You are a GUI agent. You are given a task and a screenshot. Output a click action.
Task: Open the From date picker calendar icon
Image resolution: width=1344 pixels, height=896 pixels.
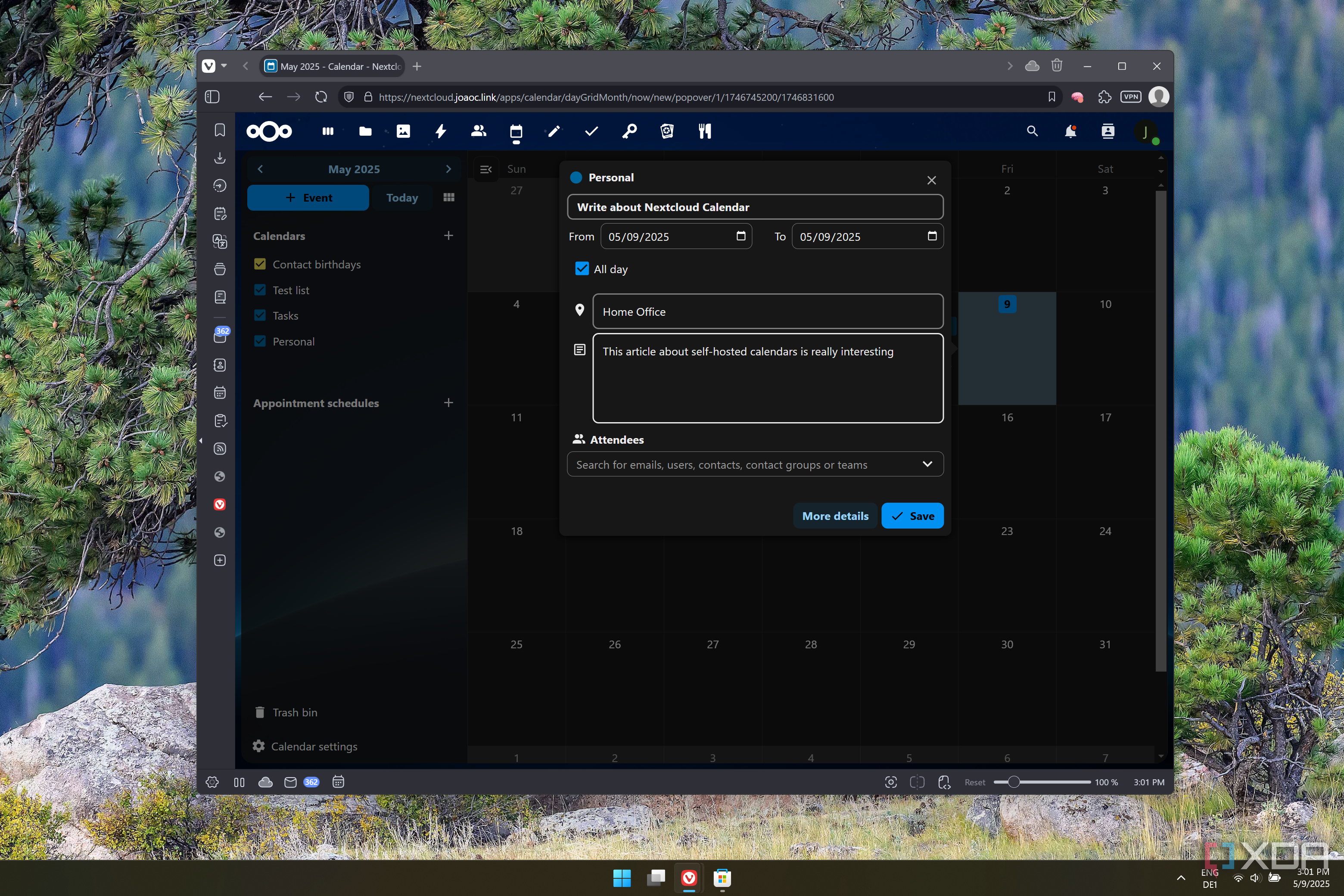(x=741, y=236)
